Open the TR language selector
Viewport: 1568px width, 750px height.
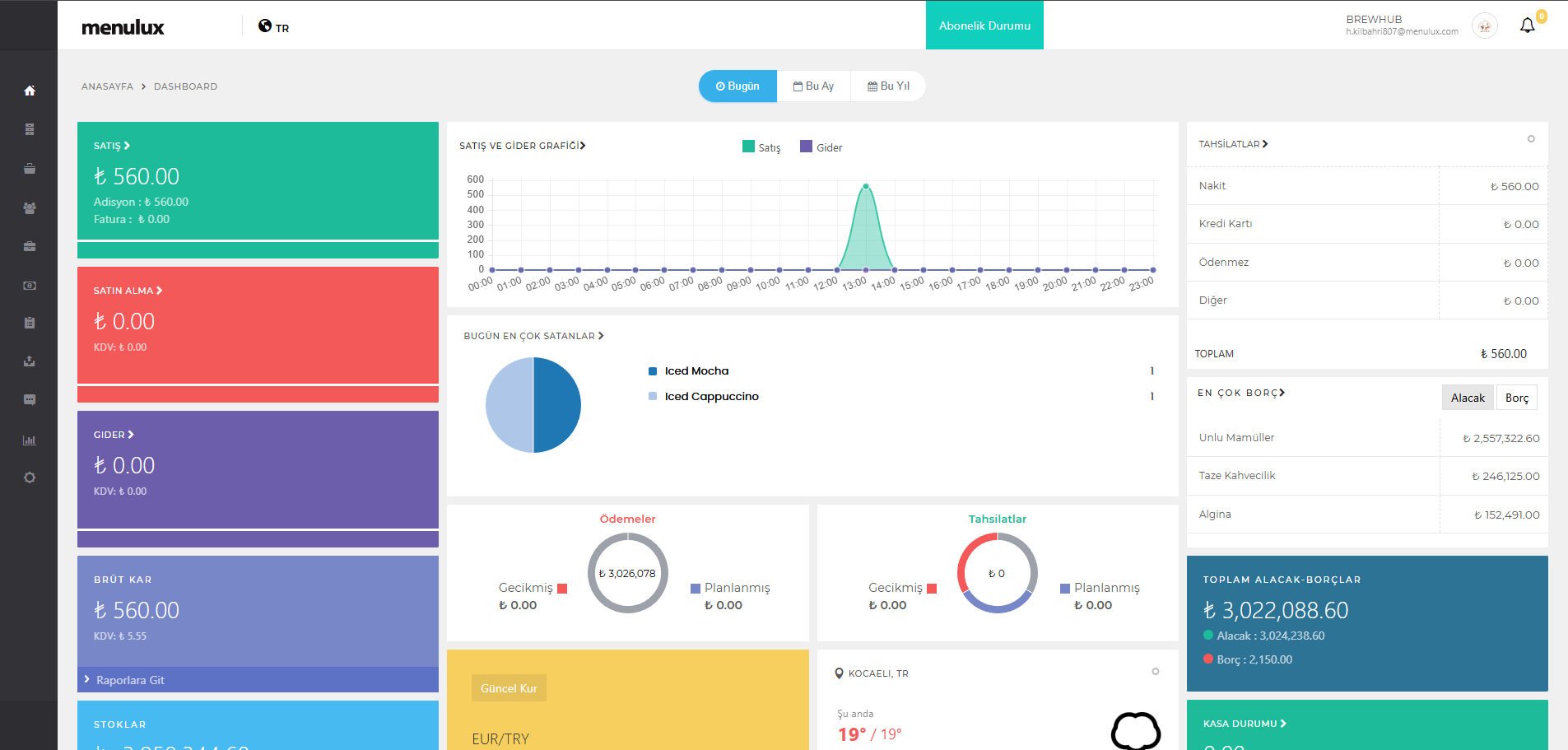click(x=273, y=26)
